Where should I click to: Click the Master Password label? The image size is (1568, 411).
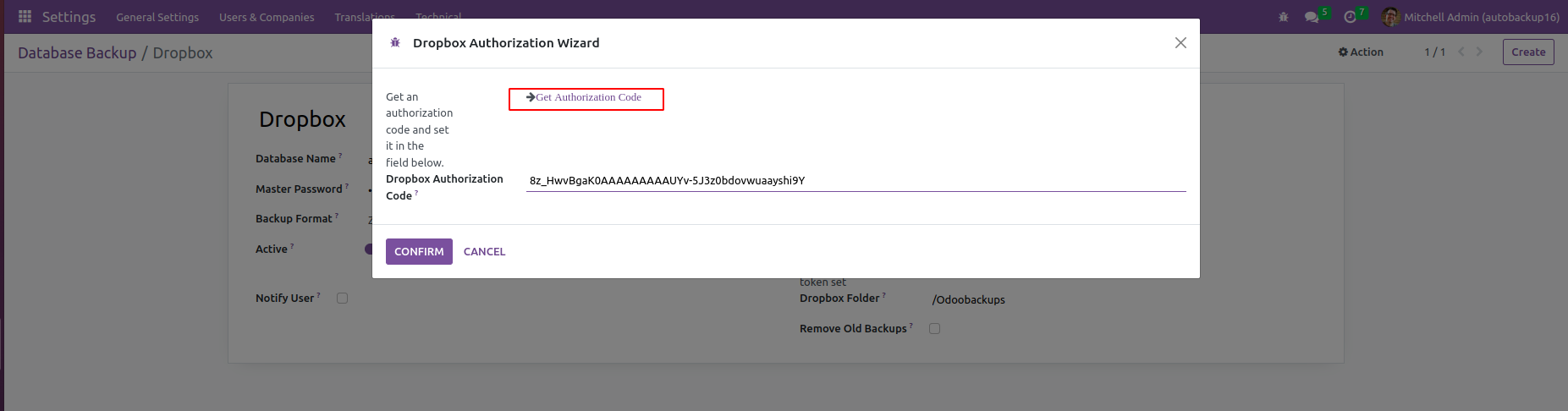click(x=299, y=189)
